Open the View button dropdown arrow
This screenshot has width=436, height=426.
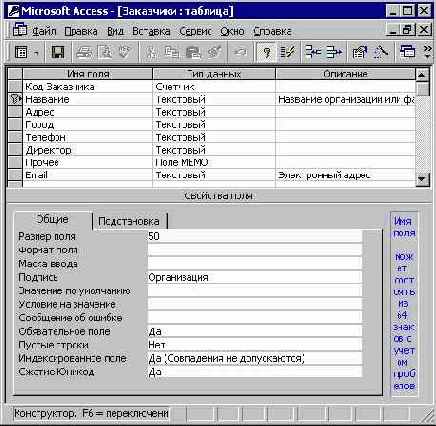tap(36, 53)
